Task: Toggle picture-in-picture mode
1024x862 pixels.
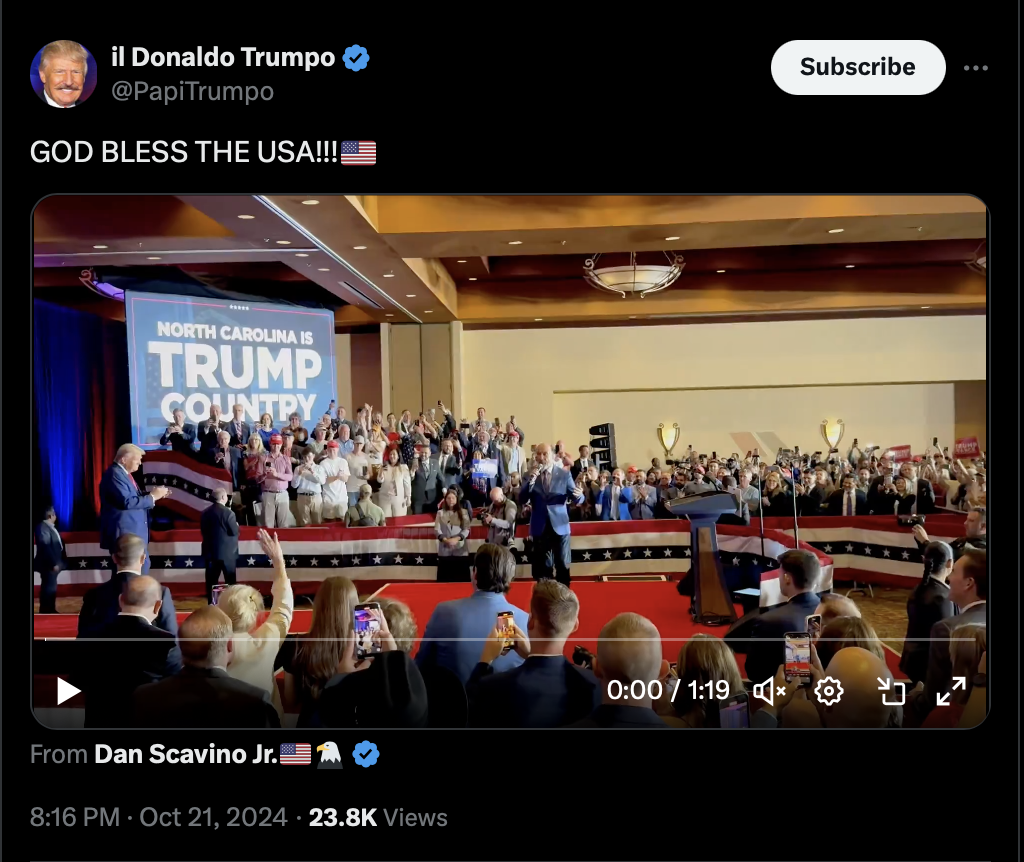Action: 891,691
